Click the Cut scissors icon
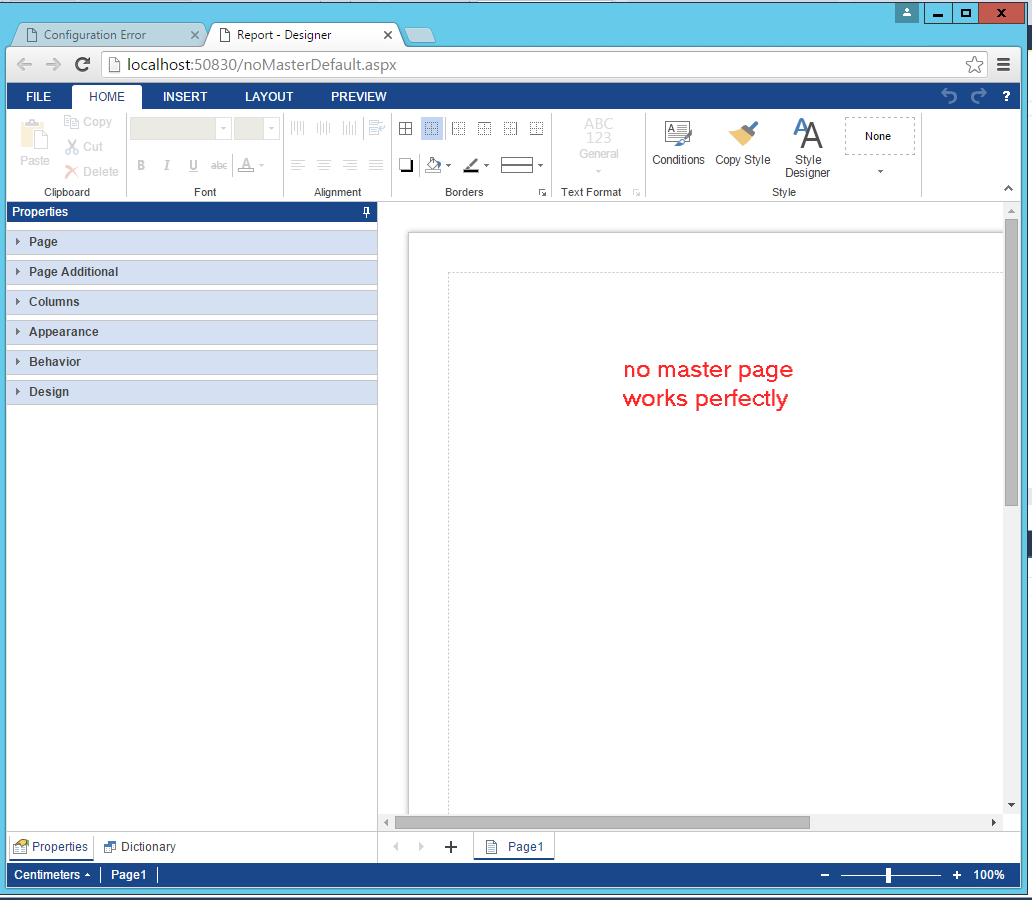Image resolution: width=1032 pixels, height=900 pixels. pos(72,147)
